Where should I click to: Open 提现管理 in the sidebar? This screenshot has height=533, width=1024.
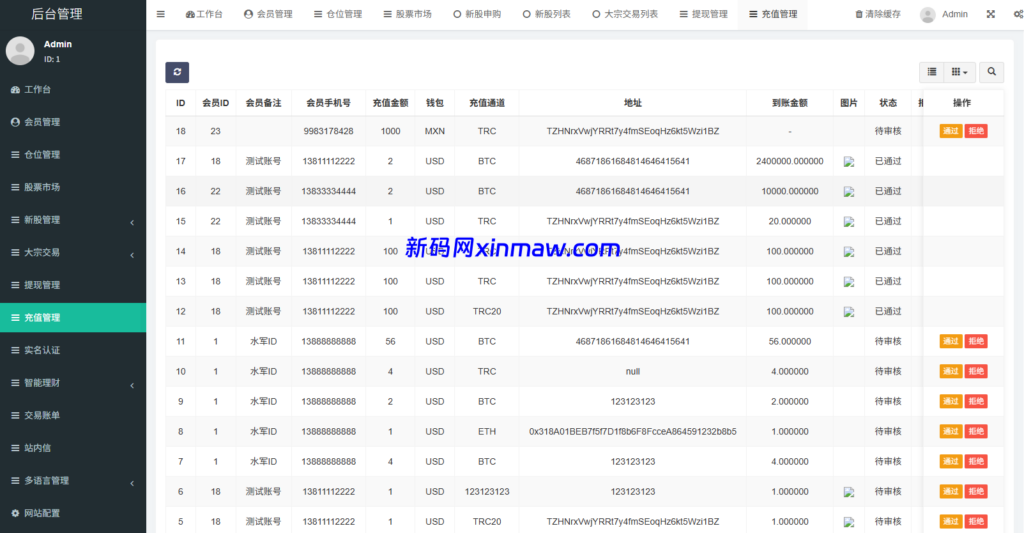73,285
